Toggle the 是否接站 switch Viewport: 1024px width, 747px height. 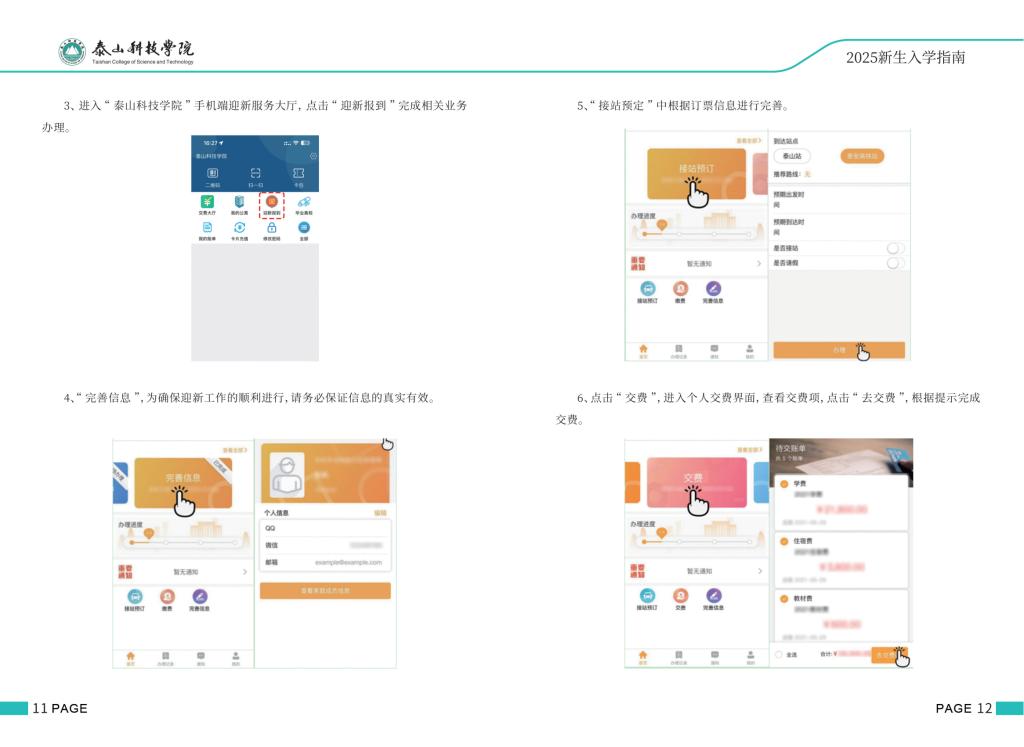pyautogui.click(x=895, y=248)
